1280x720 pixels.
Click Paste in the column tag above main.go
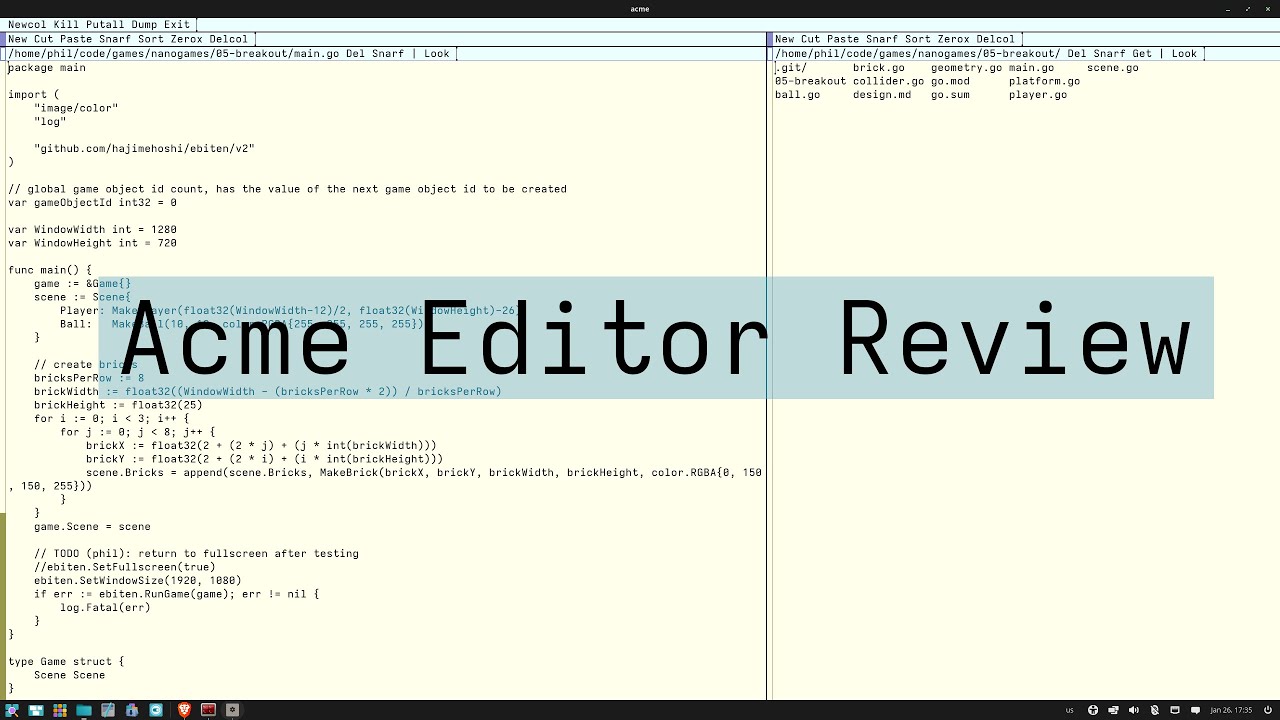(76, 39)
